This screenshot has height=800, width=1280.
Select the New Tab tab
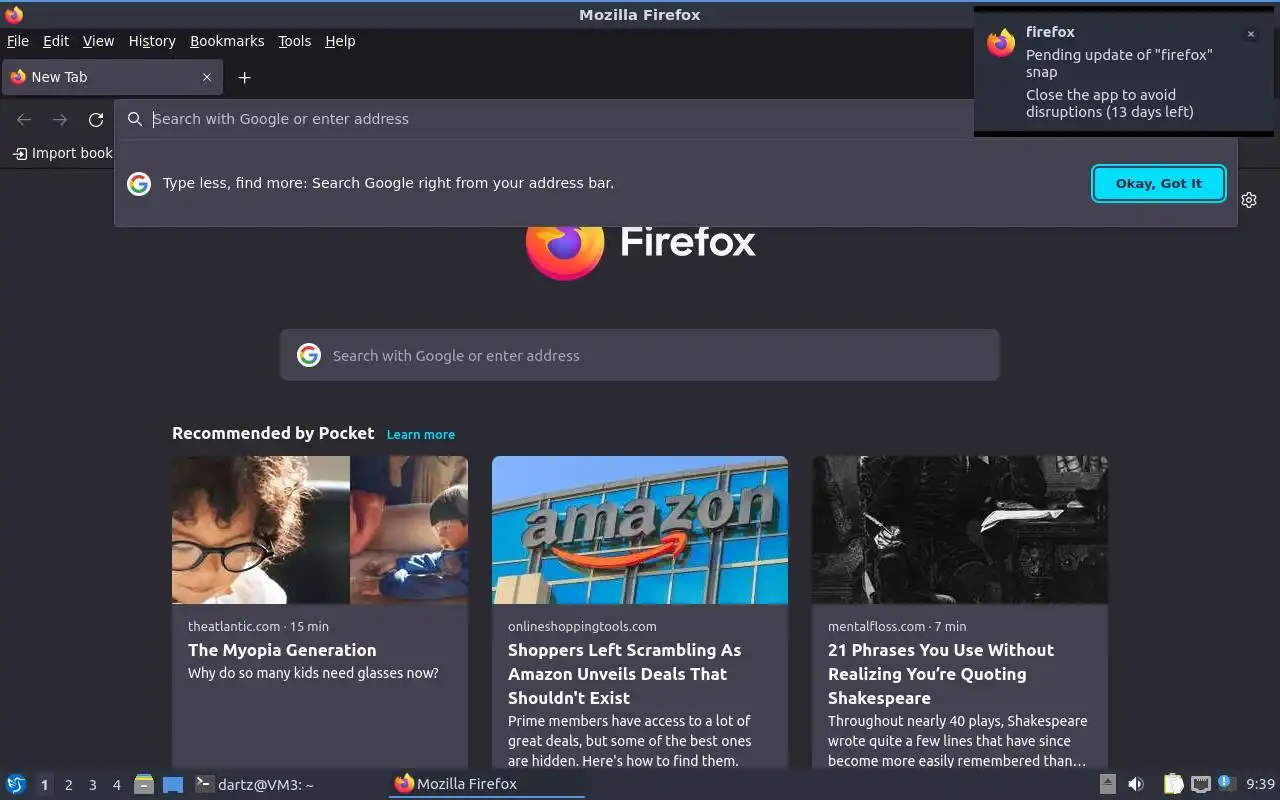[x=110, y=77]
